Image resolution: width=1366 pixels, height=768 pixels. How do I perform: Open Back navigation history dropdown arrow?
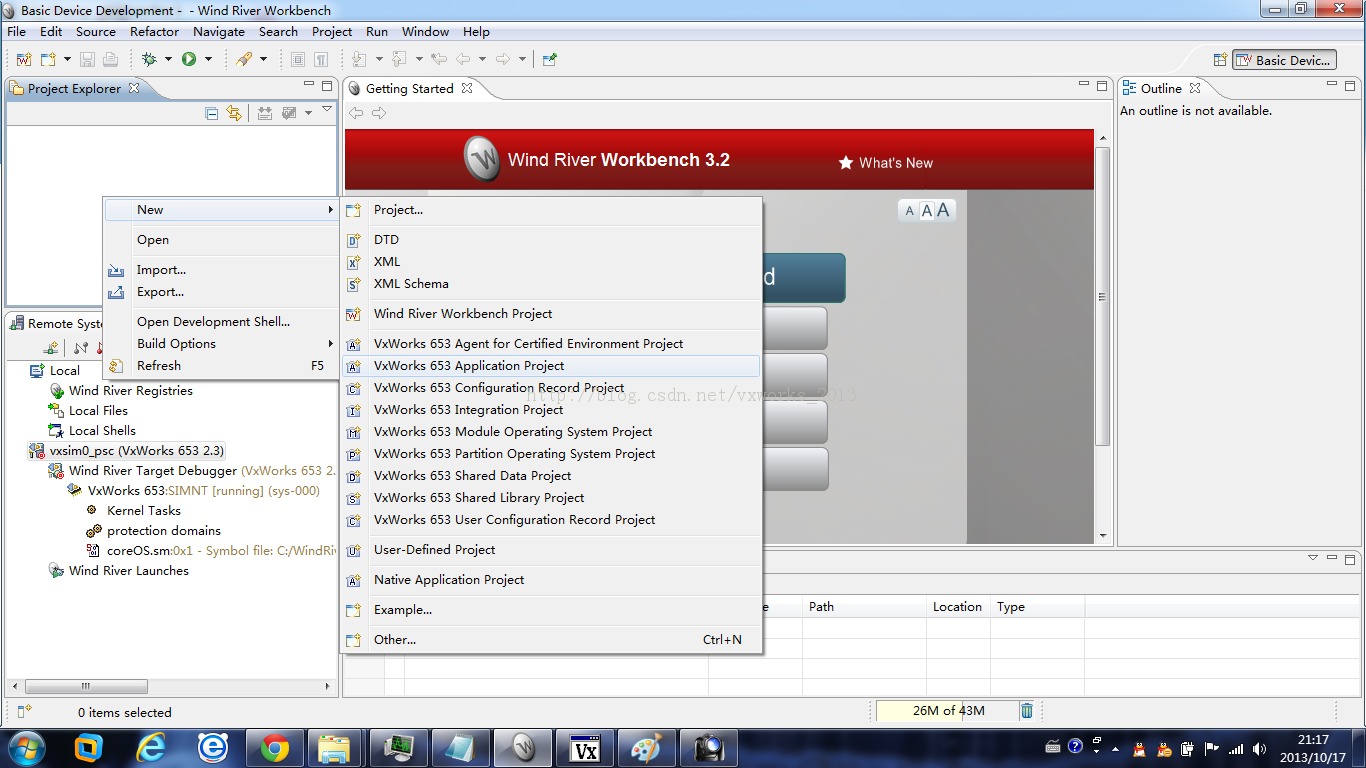483,59
